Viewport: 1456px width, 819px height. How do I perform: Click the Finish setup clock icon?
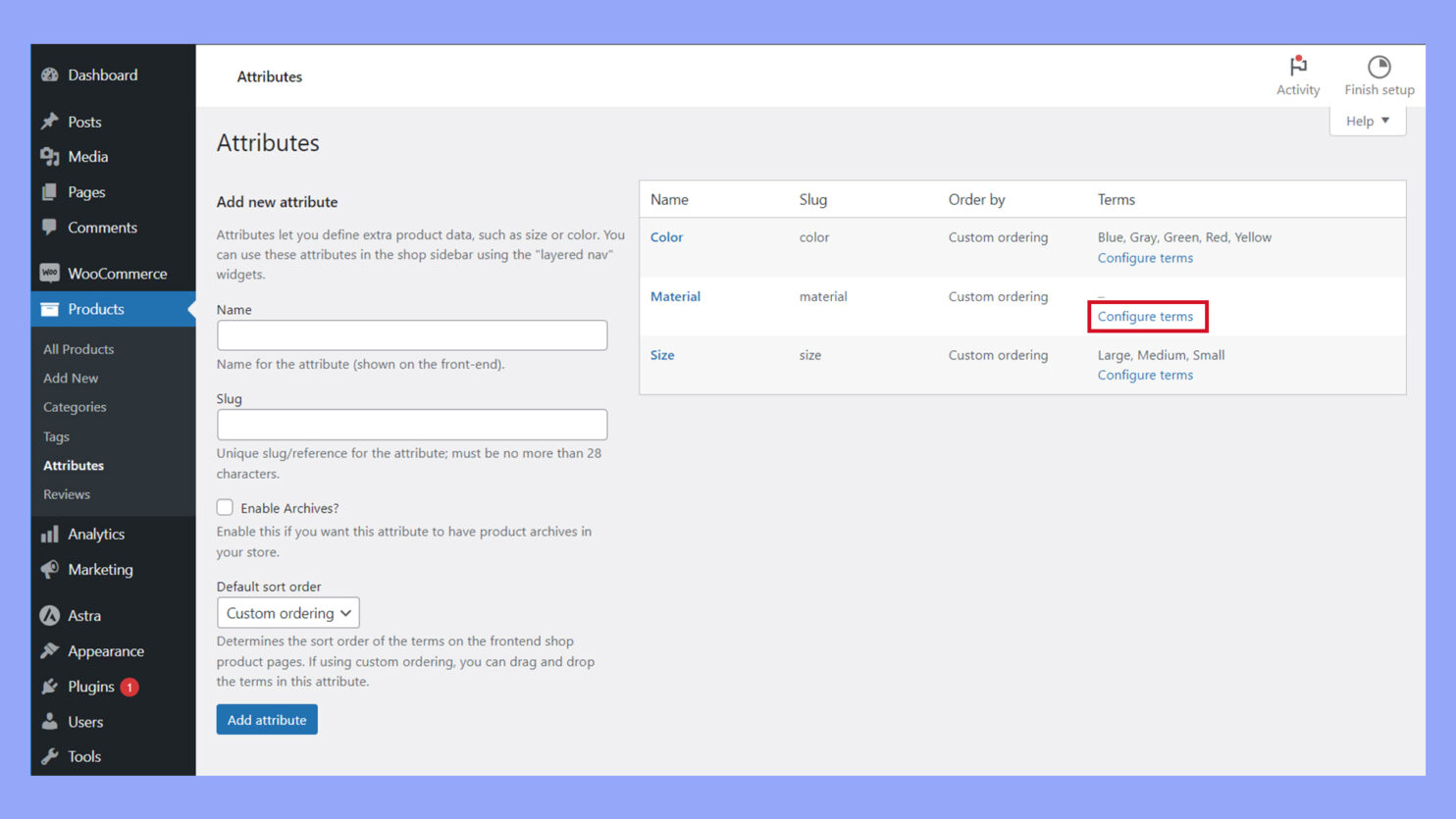[1379, 67]
